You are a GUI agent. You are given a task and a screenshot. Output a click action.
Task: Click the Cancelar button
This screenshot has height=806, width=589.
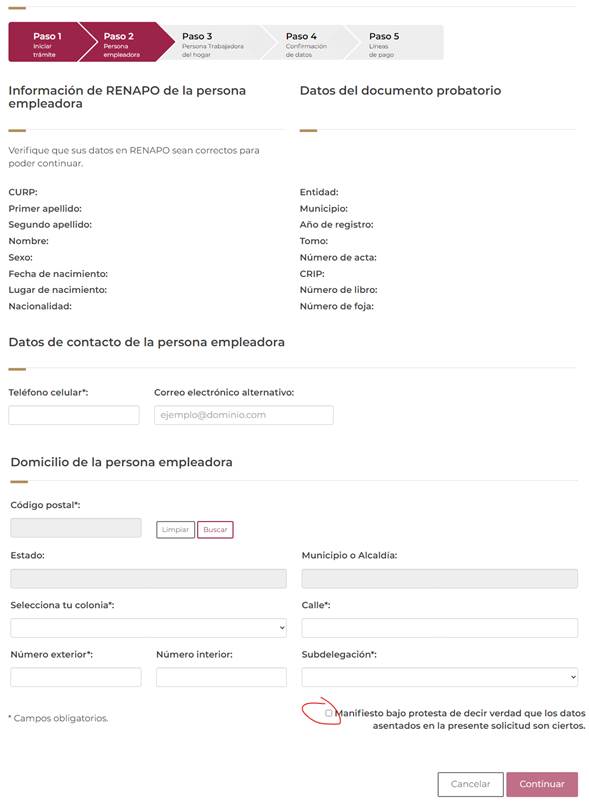pos(470,784)
